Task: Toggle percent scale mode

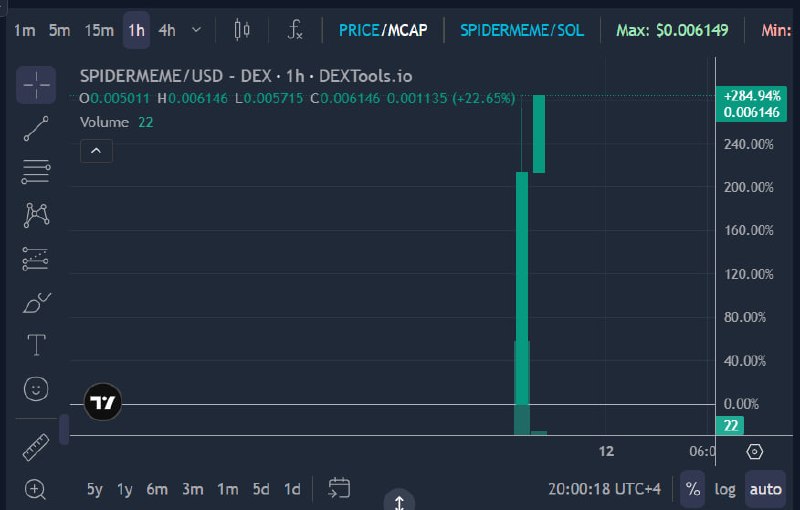Action: pos(693,489)
